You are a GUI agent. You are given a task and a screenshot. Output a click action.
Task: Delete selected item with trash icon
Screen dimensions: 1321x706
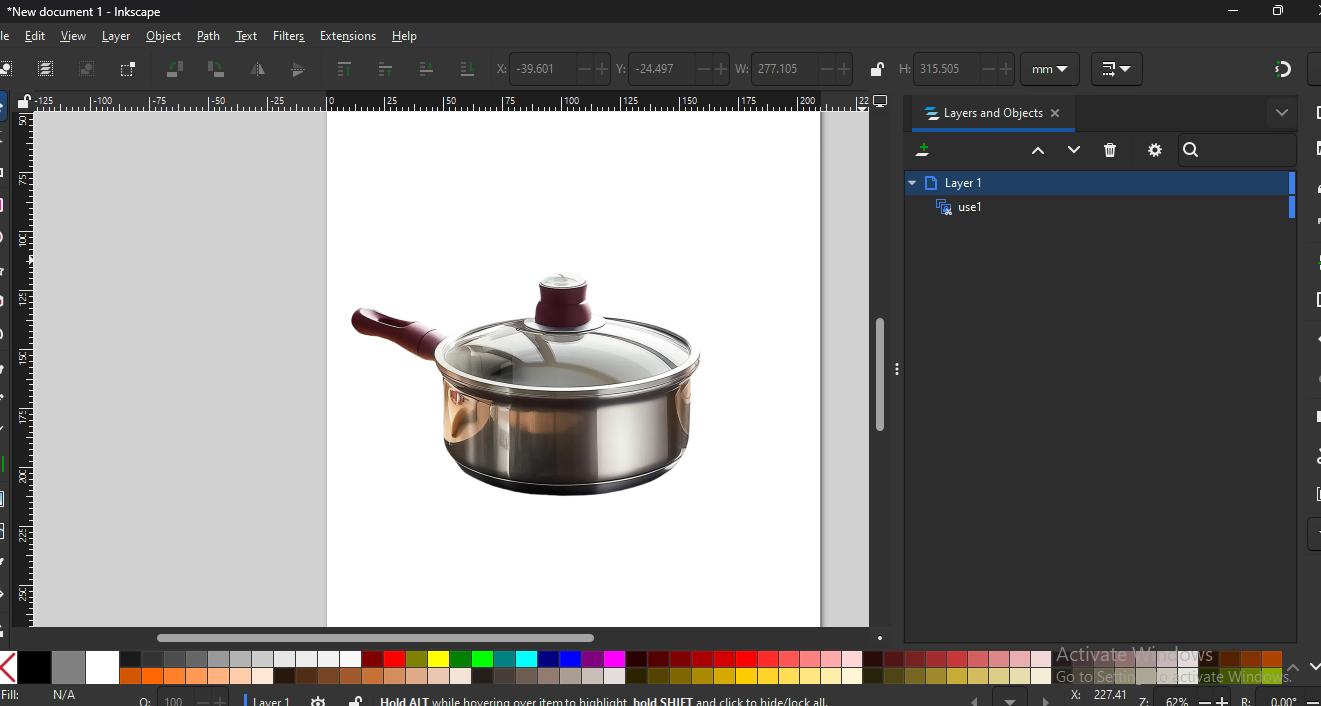click(x=1109, y=150)
